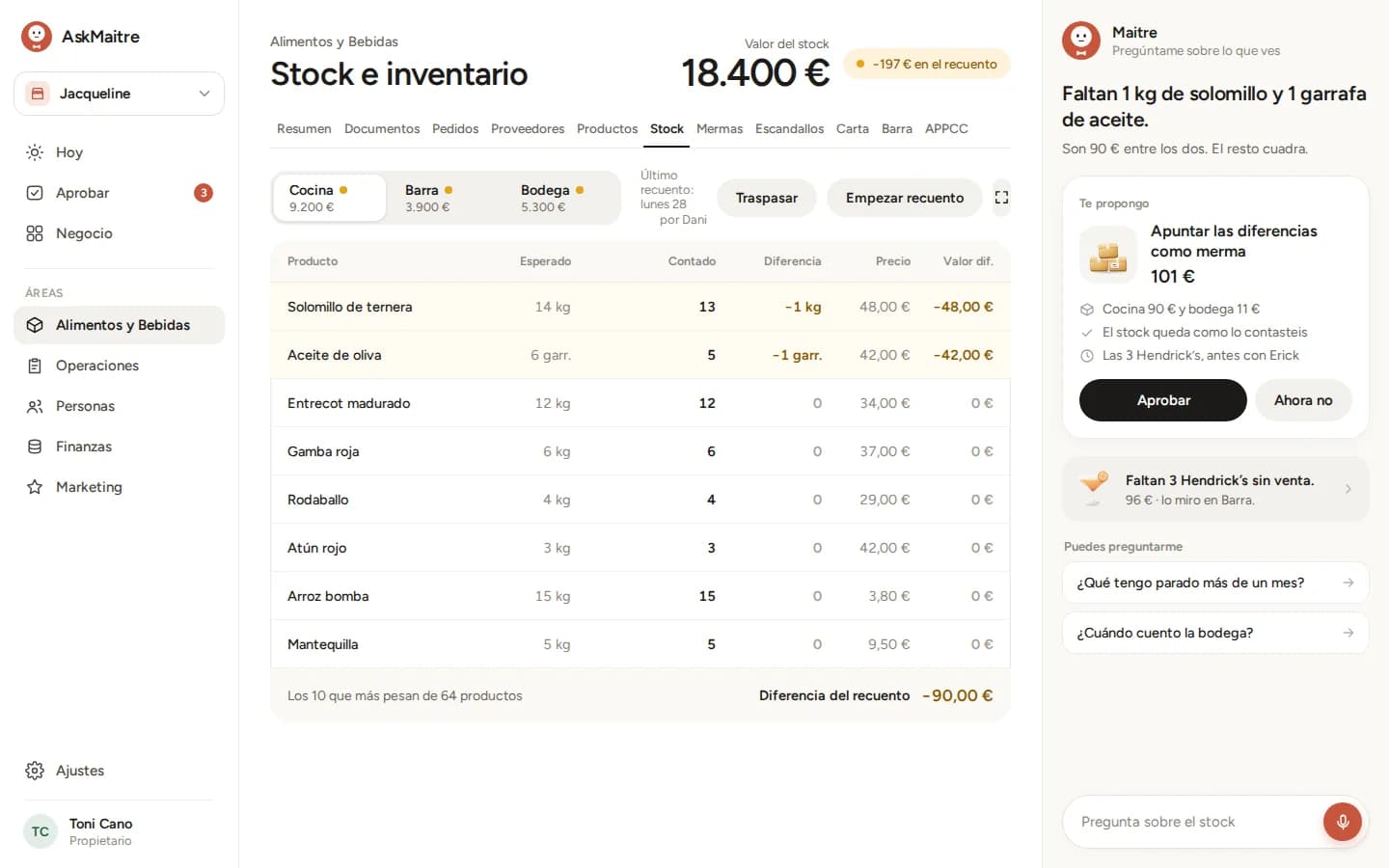Click the Solomillo de ternera row

(640, 307)
